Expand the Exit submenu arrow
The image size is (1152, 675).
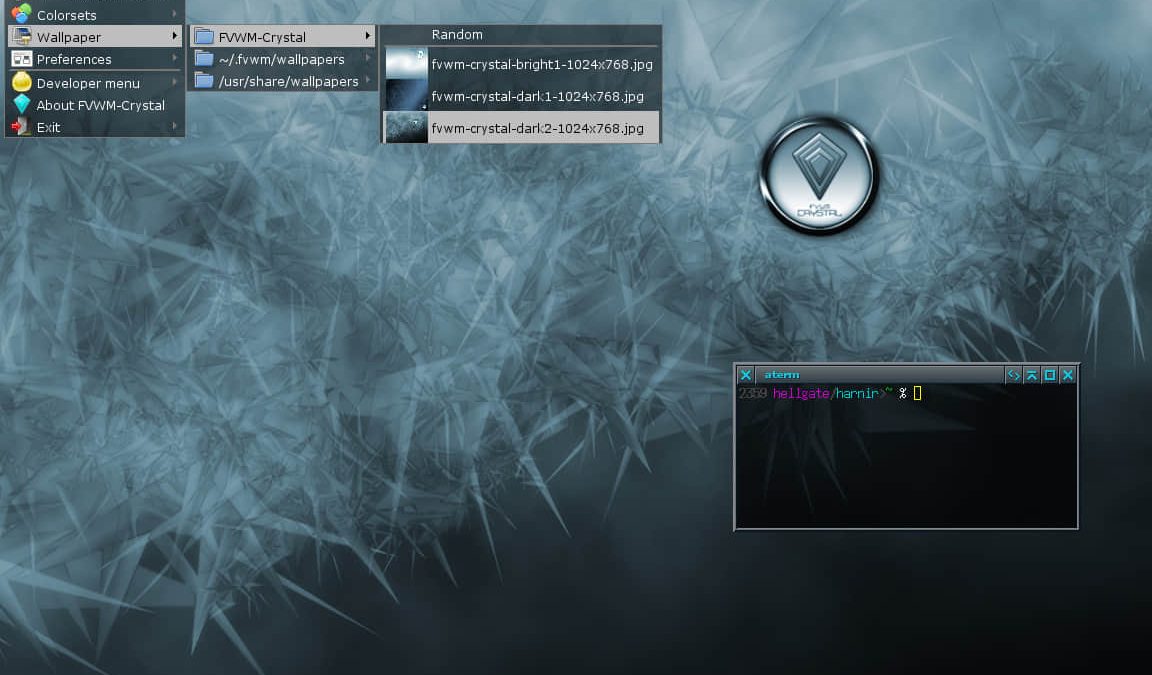coord(174,126)
